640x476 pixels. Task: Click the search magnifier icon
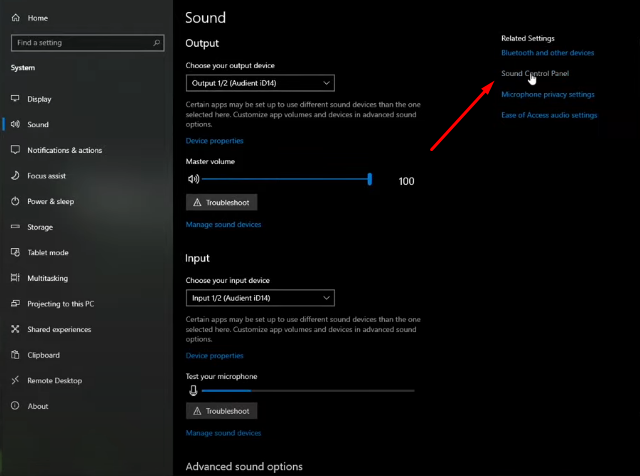click(x=156, y=42)
